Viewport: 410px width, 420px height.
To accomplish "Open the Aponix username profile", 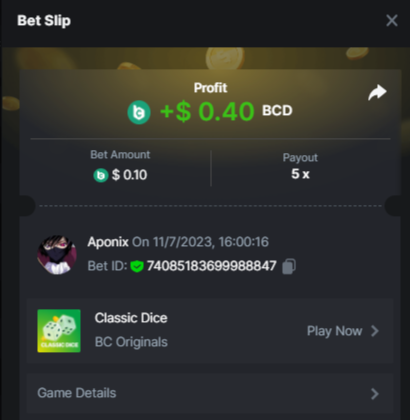I will (108, 242).
